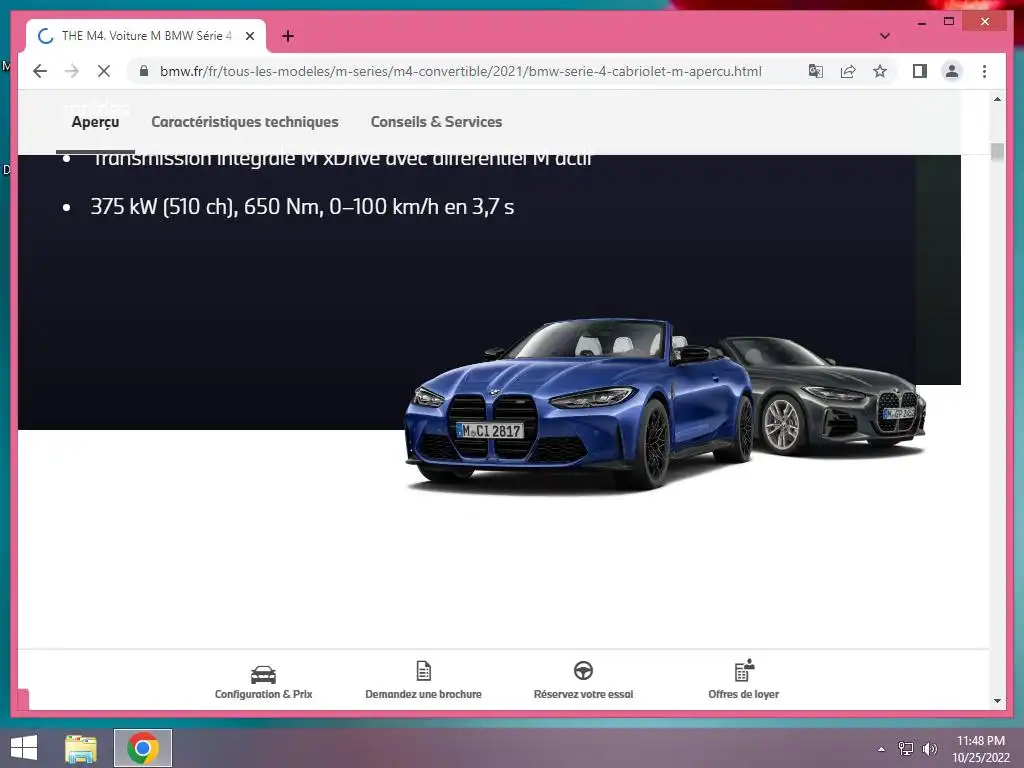This screenshot has width=1024, height=768.
Task: Open Chrome's three-dot menu
Action: 984,71
